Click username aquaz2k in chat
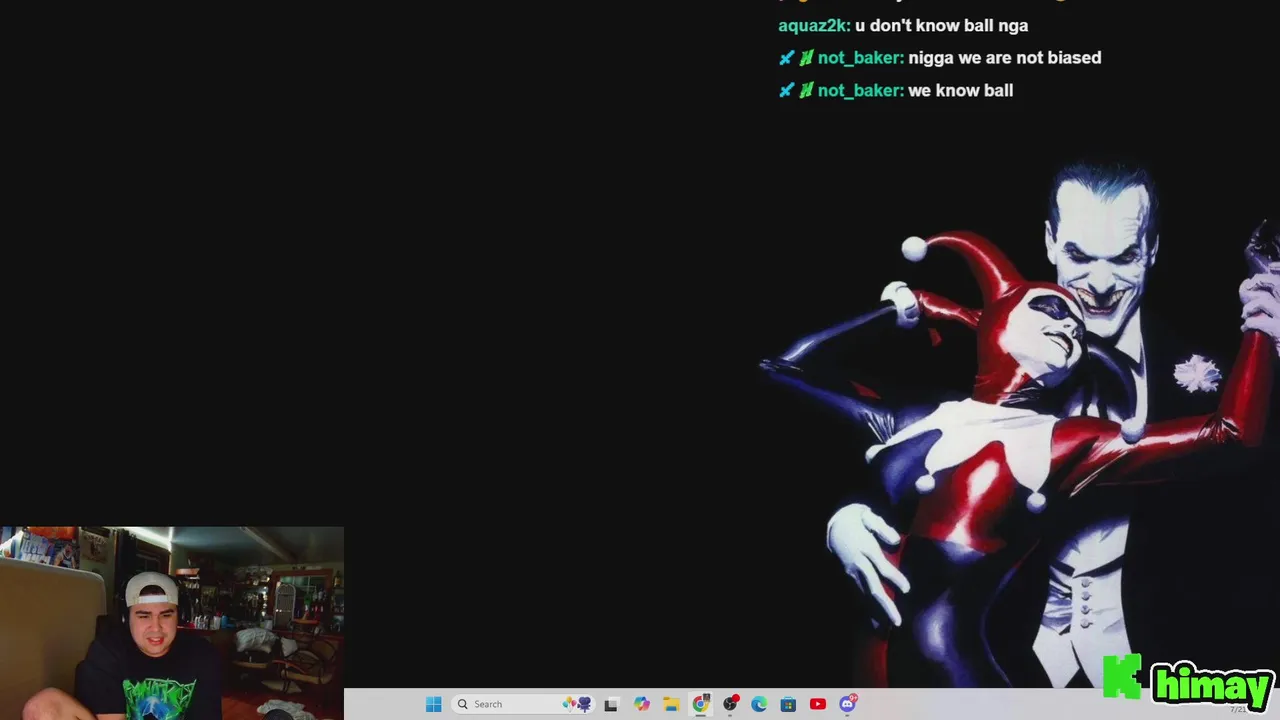Image resolution: width=1280 pixels, height=720 pixels. tap(814, 26)
